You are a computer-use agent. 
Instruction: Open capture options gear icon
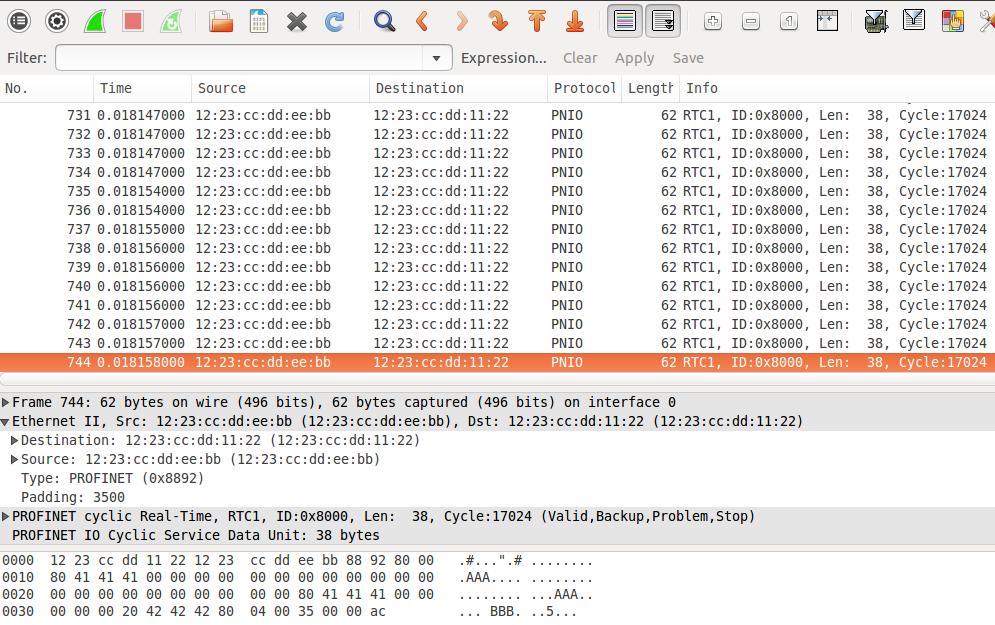pos(56,21)
